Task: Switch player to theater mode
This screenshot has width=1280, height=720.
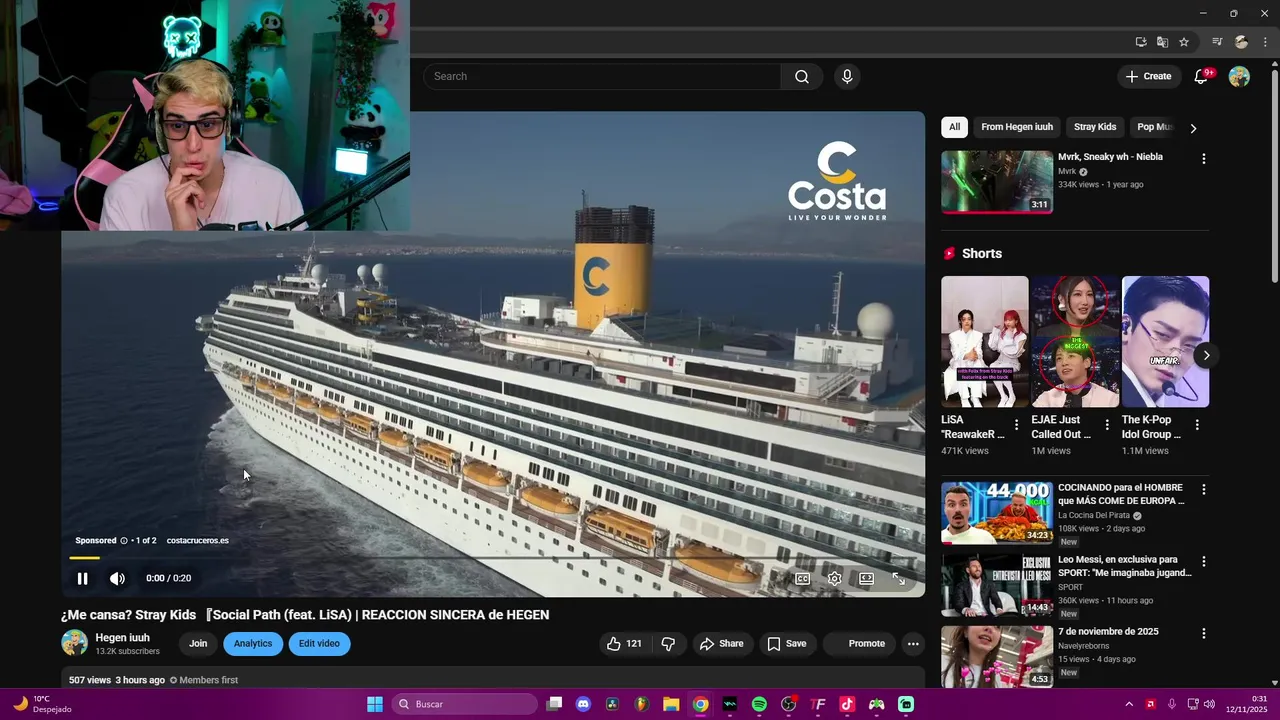Action: (866, 578)
